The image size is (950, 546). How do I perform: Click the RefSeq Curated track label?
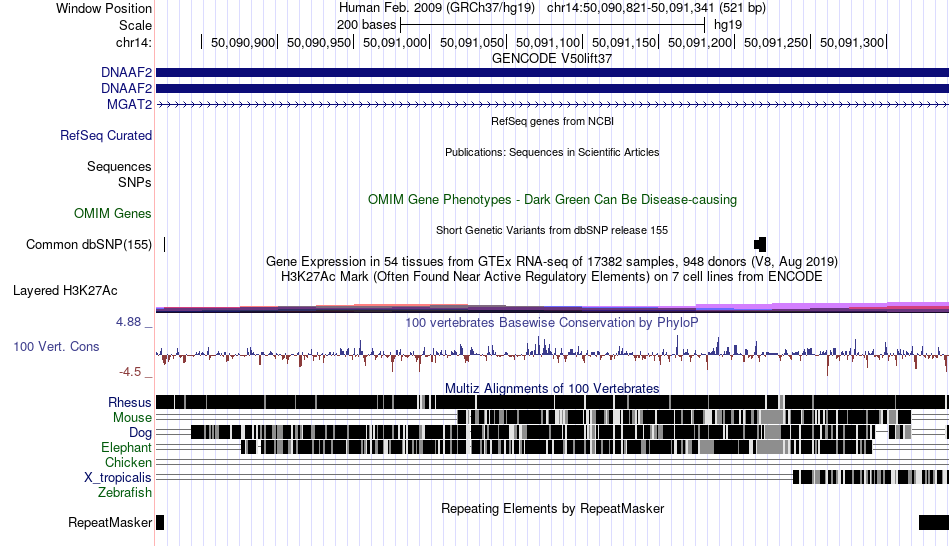tap(105, 135)
